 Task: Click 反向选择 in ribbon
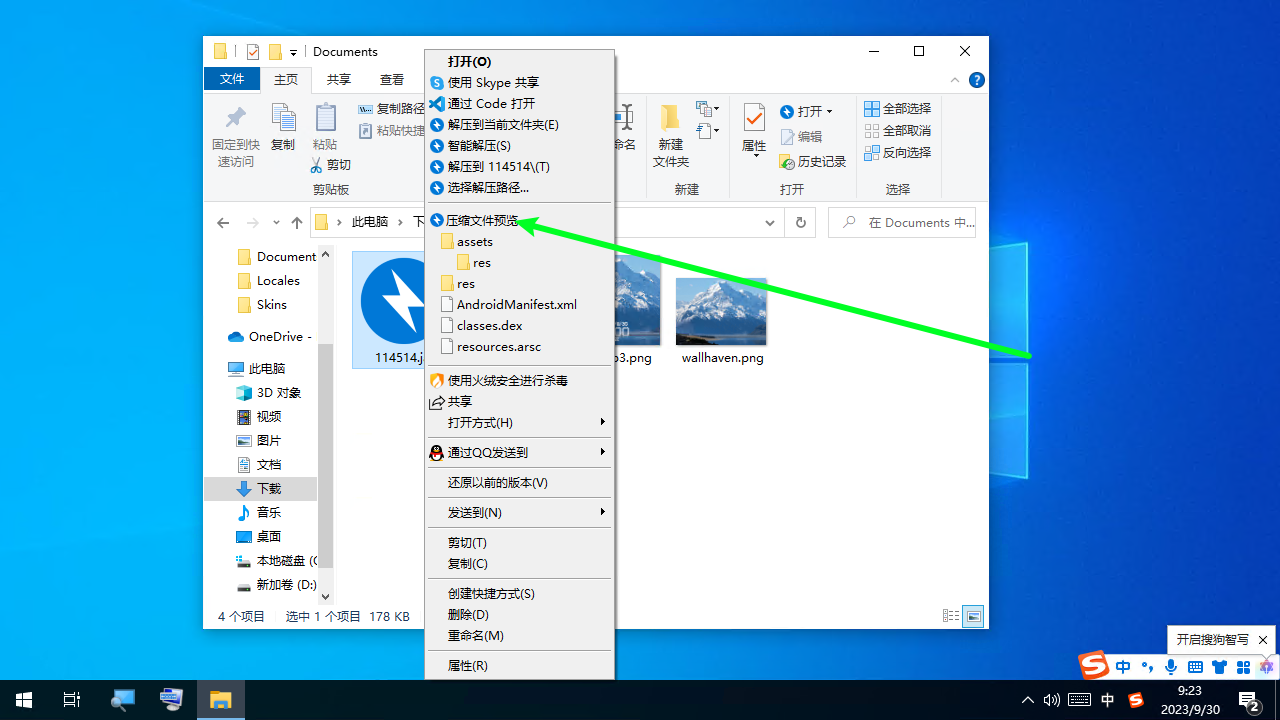click(897, 153)
